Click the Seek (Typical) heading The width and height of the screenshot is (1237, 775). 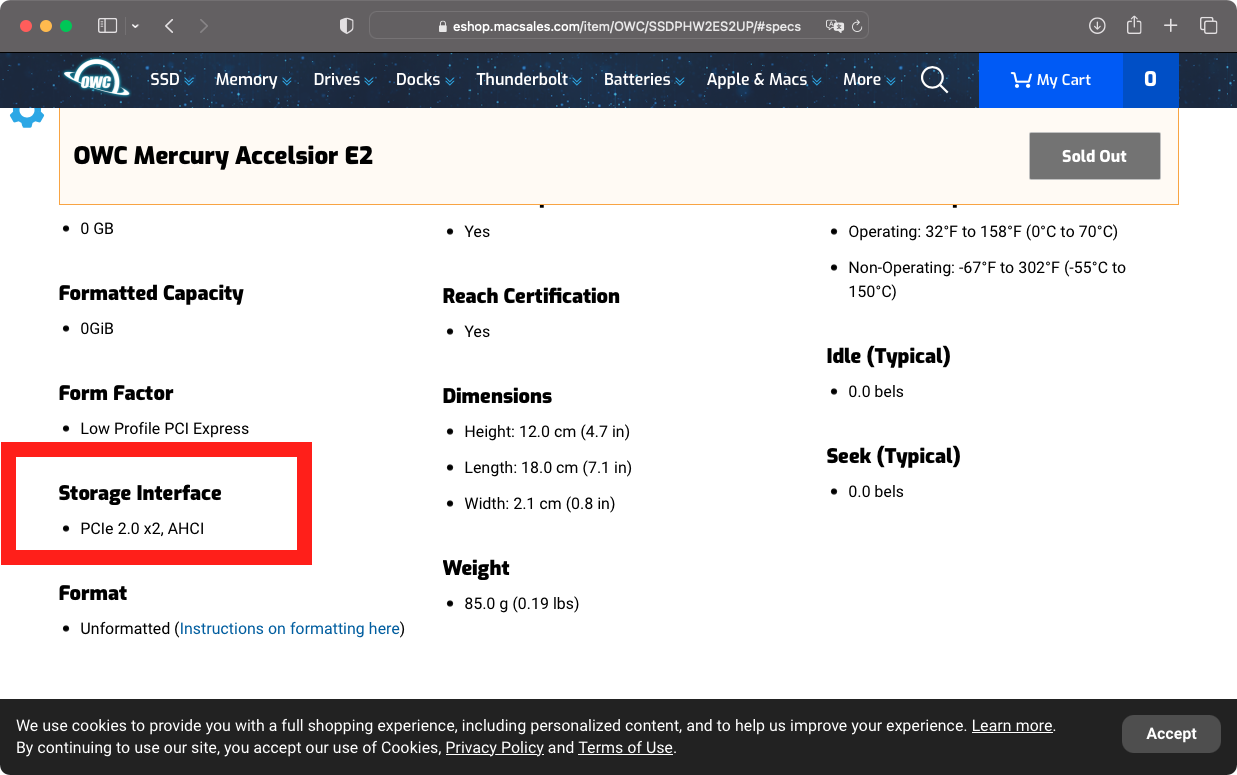[x=893, y=456]
